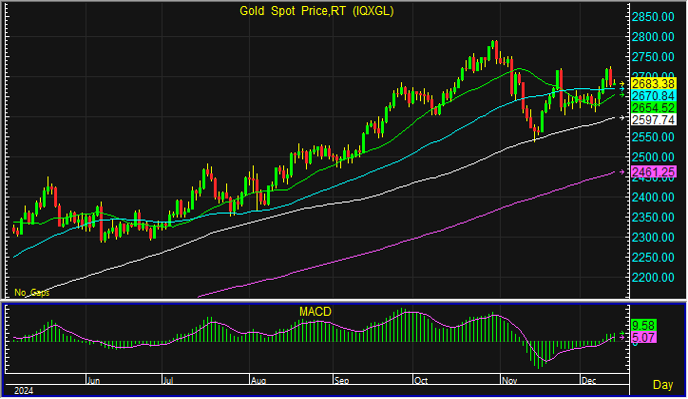
Task: Select the cyan 2670.84 moving average label
Action: pos(653,96)
